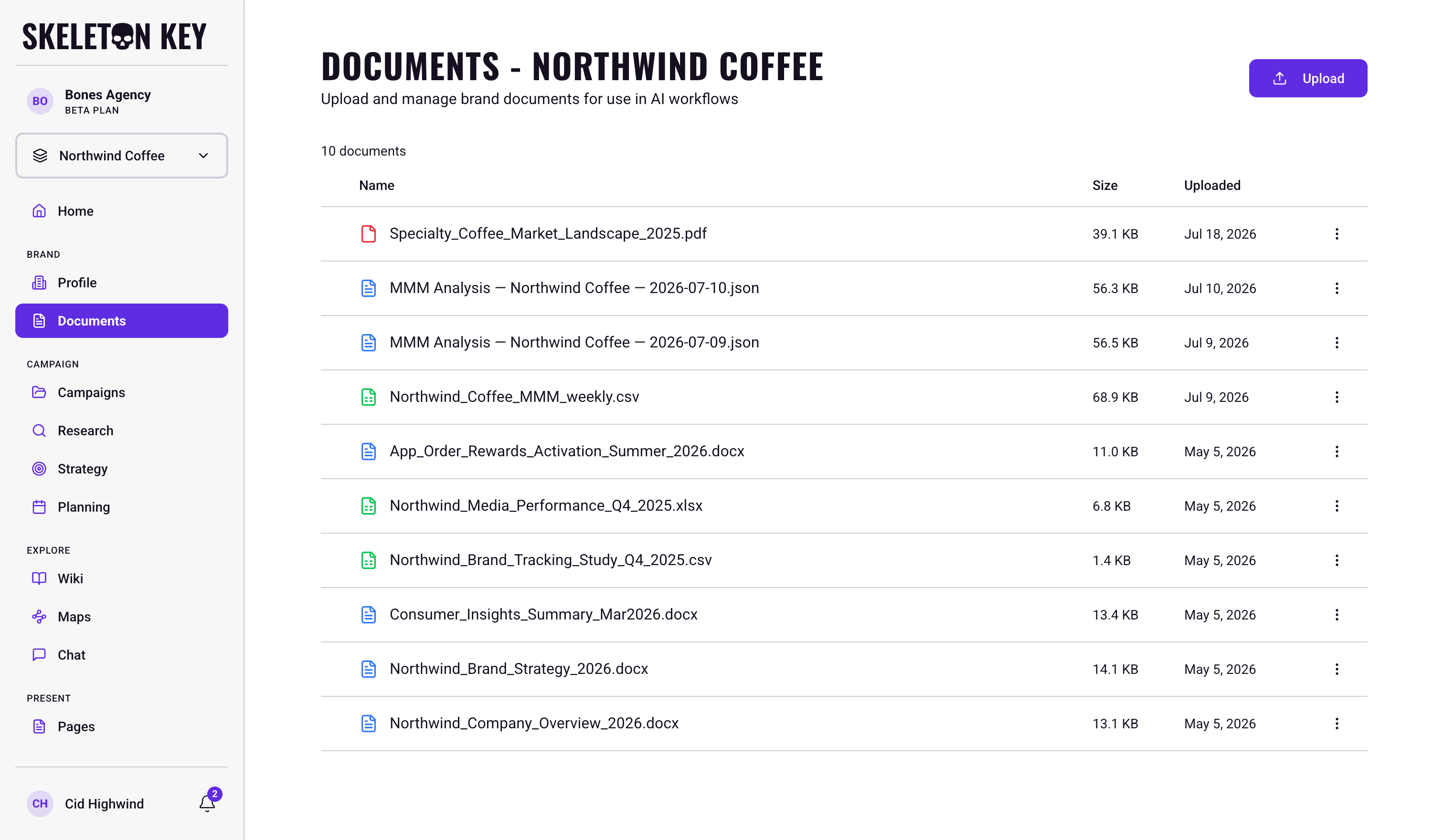Click the BO Bones Agency avatar
Viewport: 1444px width, 840px height.
(40, 101)
